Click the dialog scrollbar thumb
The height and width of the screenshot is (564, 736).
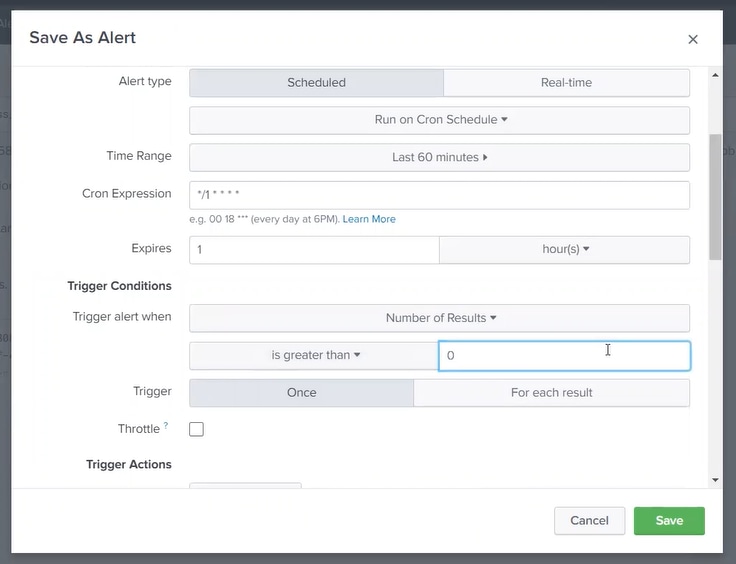(715, 197)
